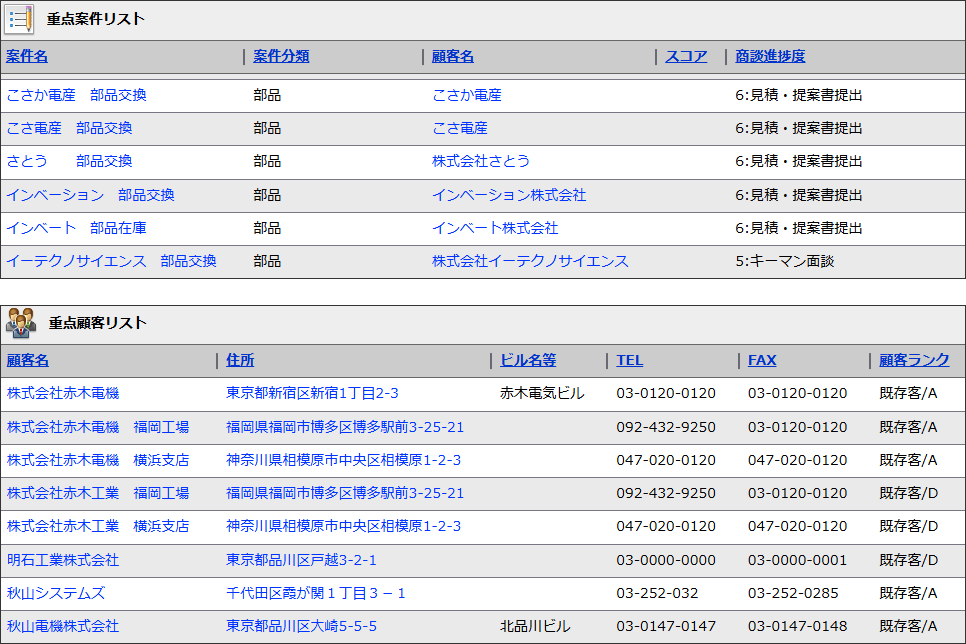Sort customers by 顧客ランク header
This screenshot has height=644, width=966.
click(914, 361)
